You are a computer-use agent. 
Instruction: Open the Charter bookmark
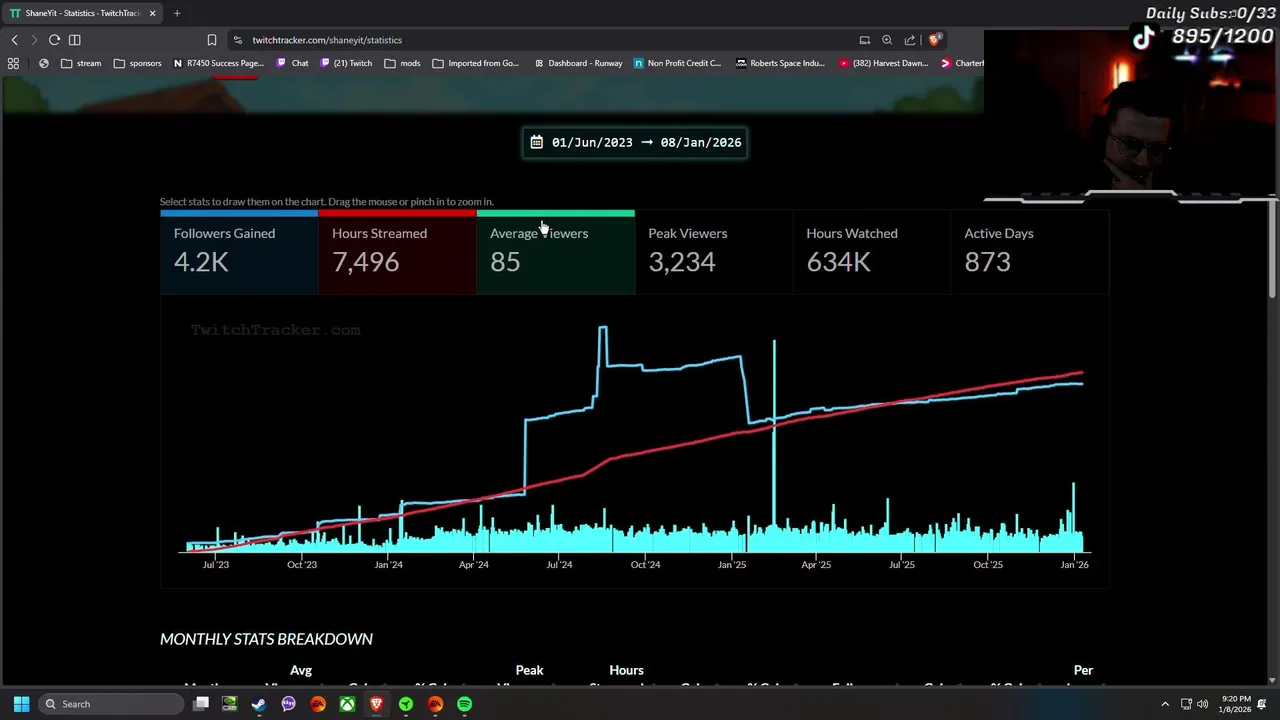tap(962, 63)
